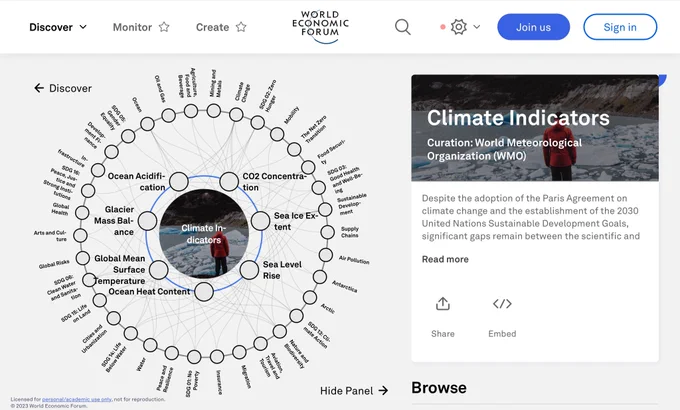Click the Sign in button
The width and height of the screenshot is (680, 410).
pyautogui.click(x=620, y=27)
